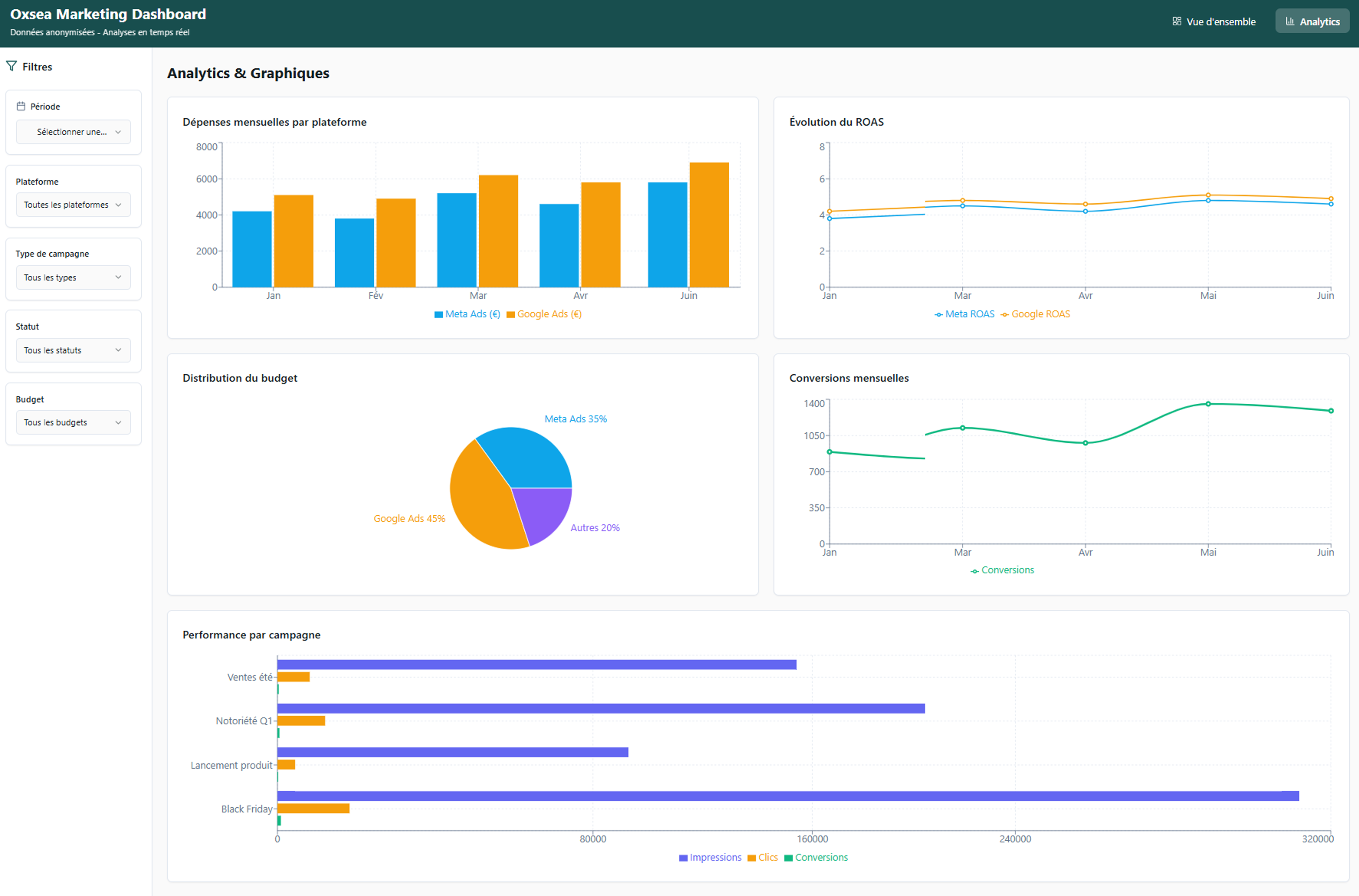Open the Tous les types dropdown

pos(73,278)
